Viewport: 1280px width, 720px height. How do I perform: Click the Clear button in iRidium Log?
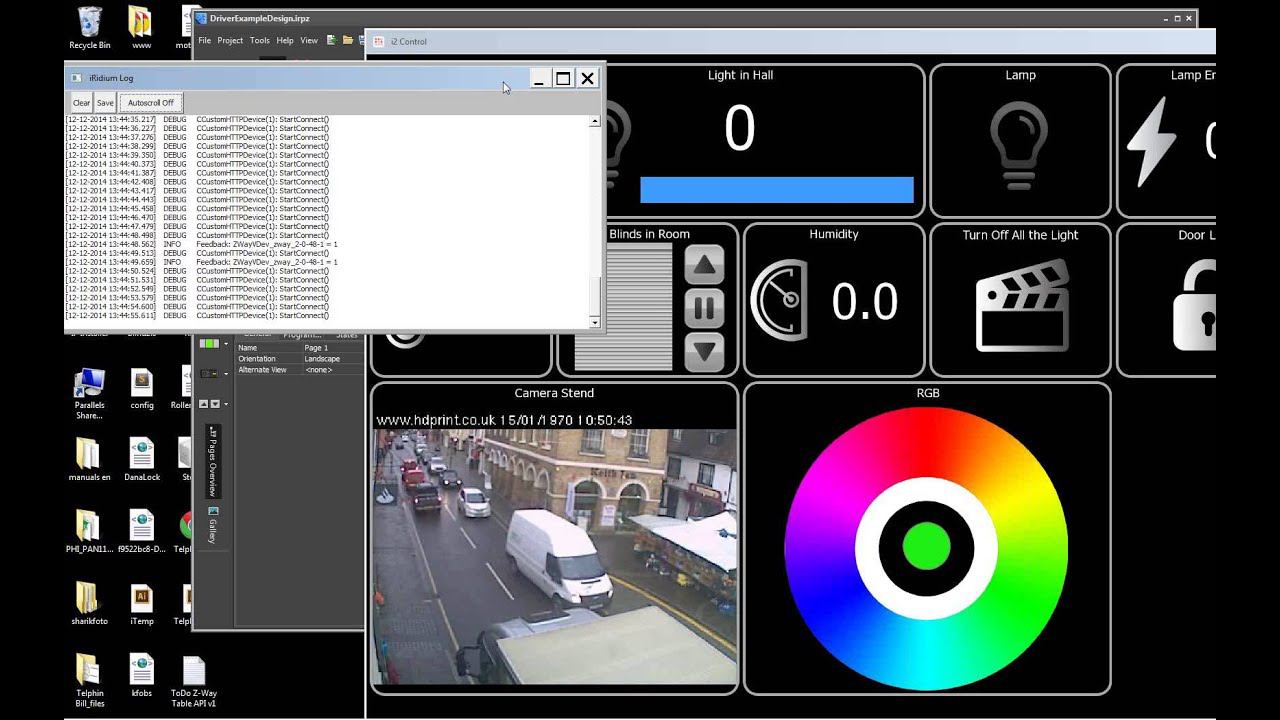(x=81, y=103)
